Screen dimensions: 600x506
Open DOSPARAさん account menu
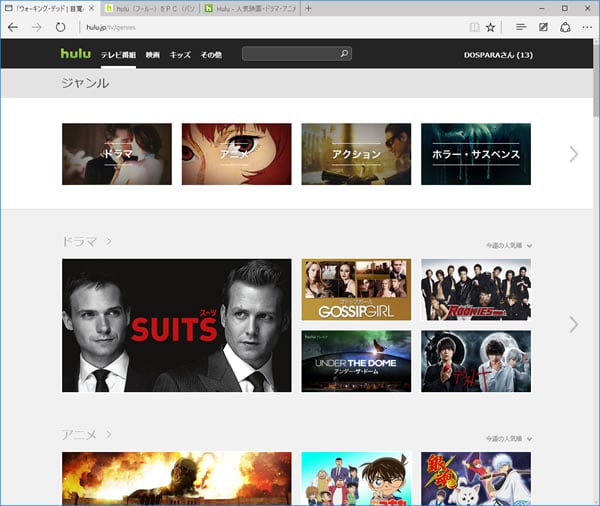[x=498, y=55]
